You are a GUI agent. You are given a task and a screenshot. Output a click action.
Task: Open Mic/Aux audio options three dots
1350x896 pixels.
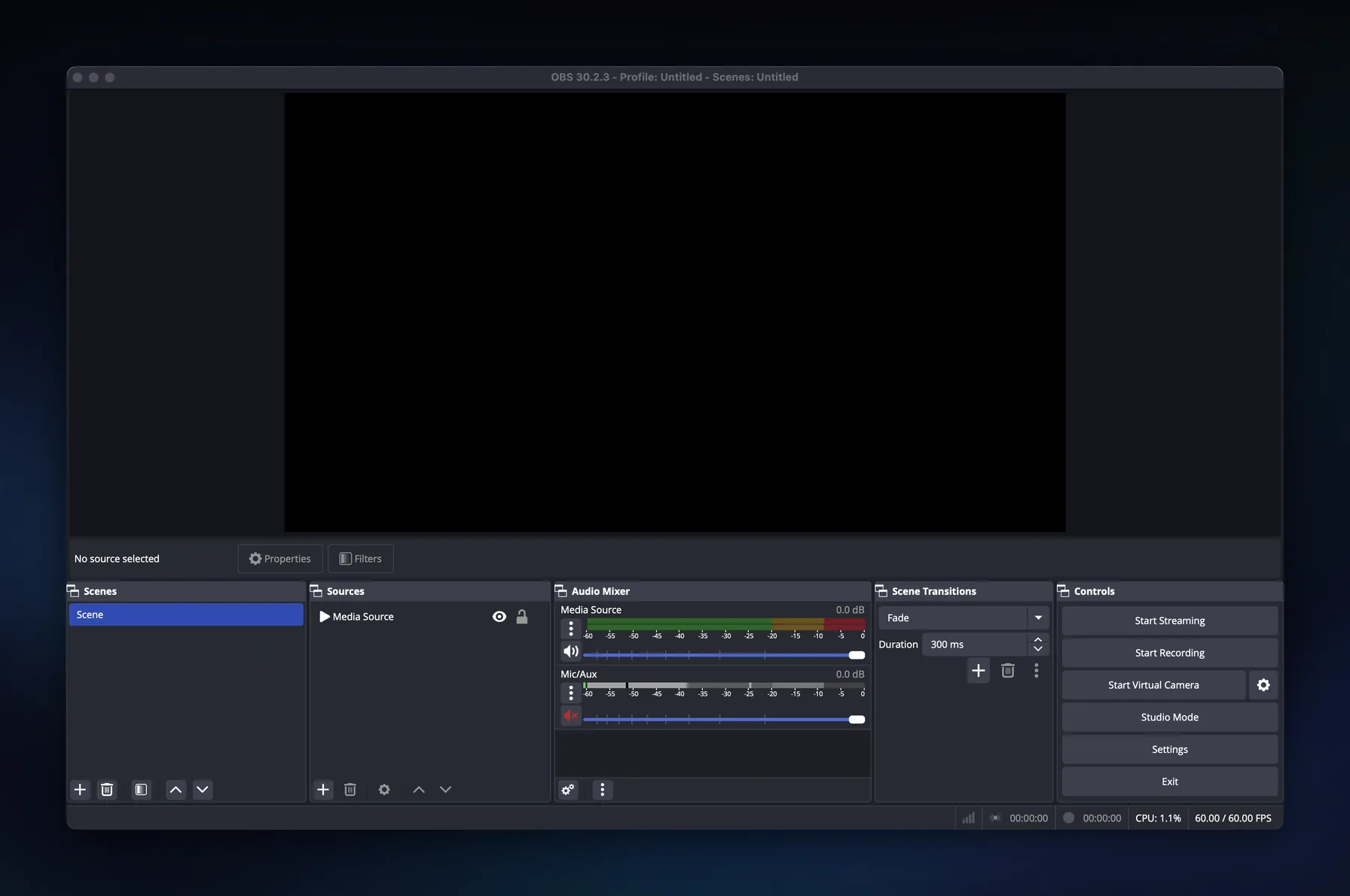571,692
